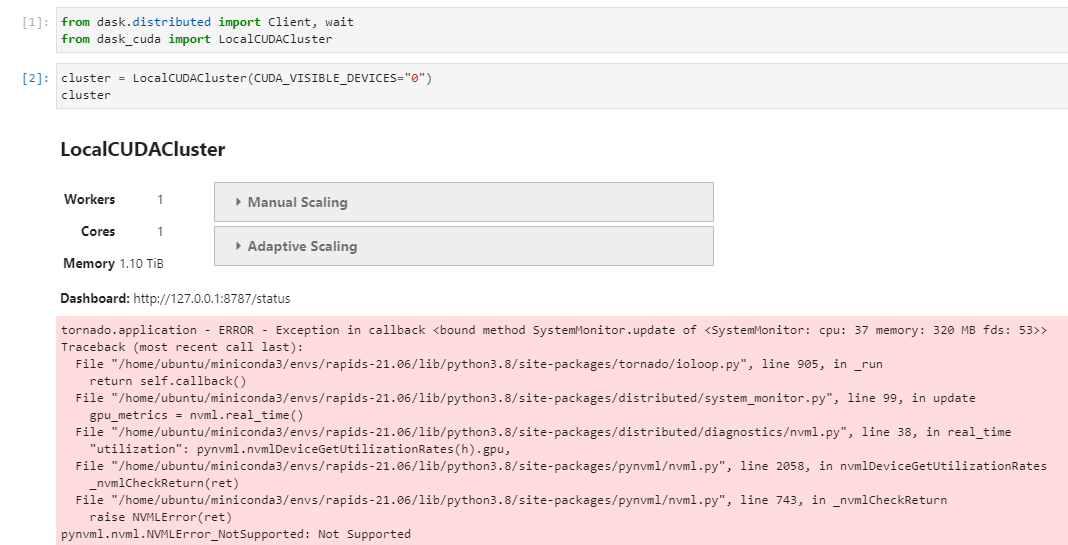Screen dimensions: 1068x545
Task: Click the LocalCUDACluster heading
Action: [x=143, y=150]
